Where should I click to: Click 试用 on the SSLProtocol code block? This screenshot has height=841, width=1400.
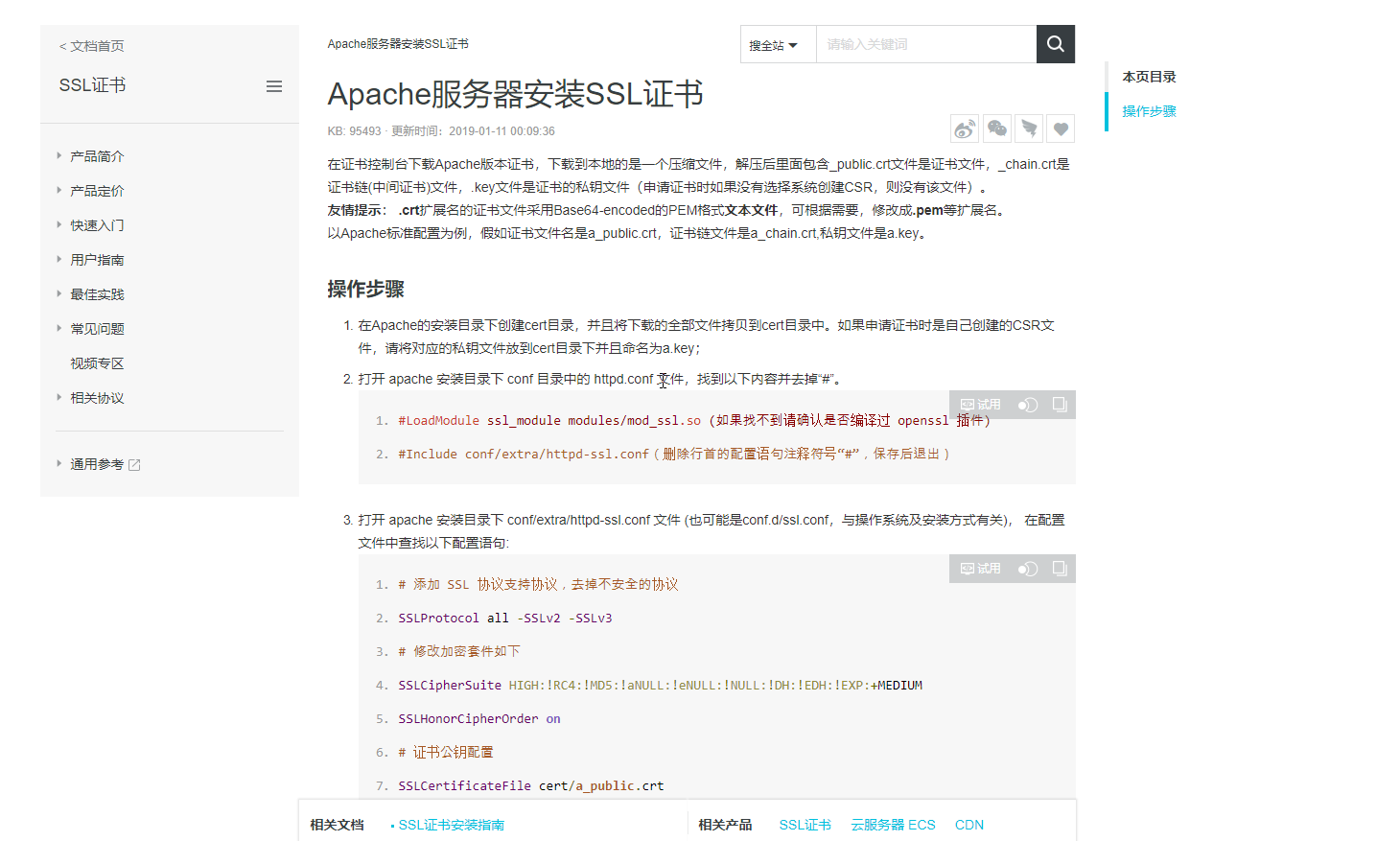point(981,569)
